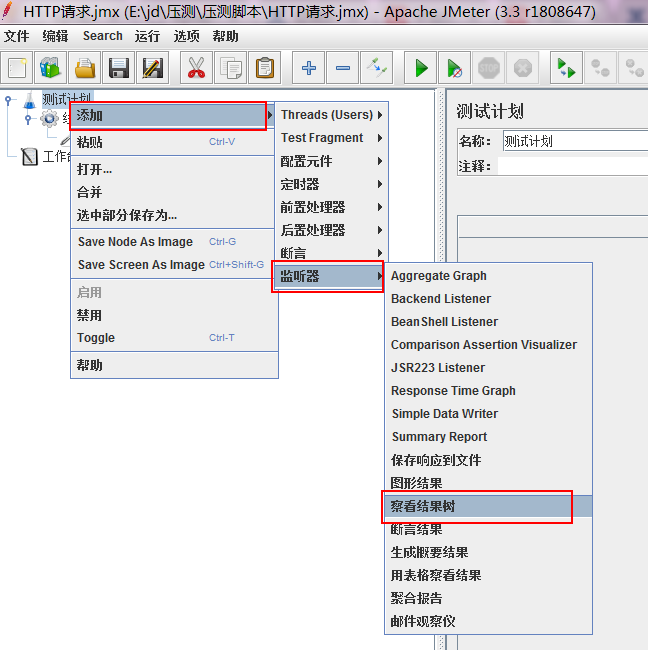The height and width of the screenshot is (650, 648).
Task: Select Aggregate Graph listener
Action: tap(488, 276)
